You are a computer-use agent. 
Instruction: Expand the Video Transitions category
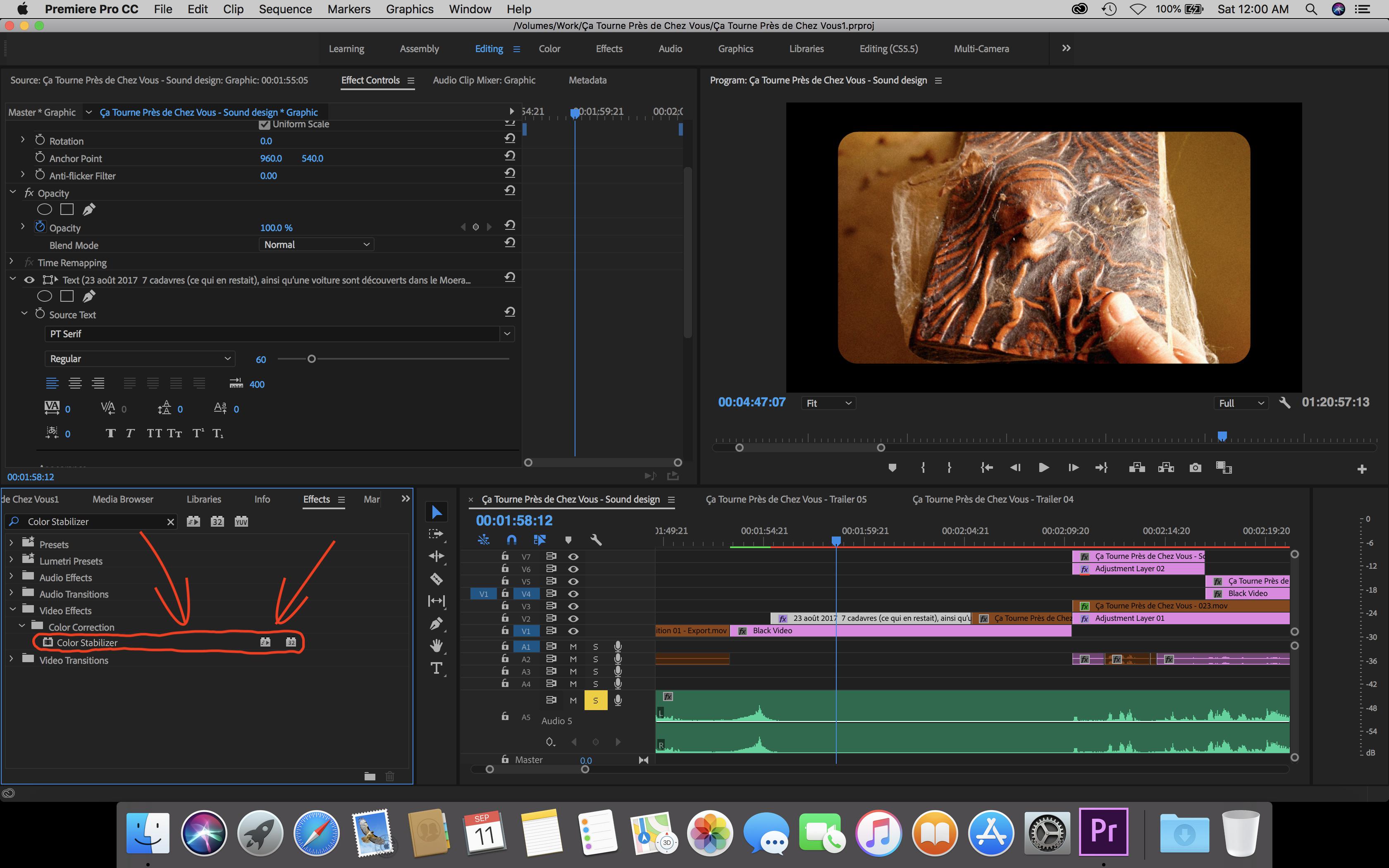coord(11,660)
